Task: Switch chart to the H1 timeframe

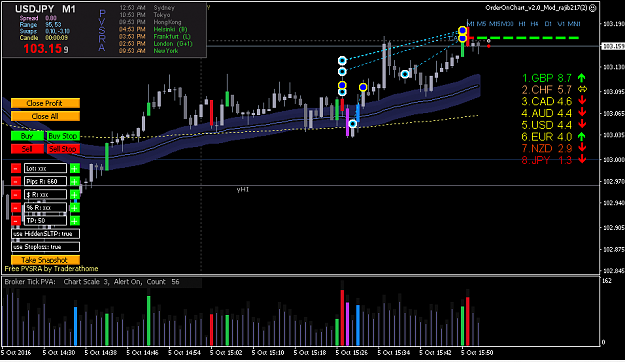Action: pyautogui.click(x=522, y=24)
